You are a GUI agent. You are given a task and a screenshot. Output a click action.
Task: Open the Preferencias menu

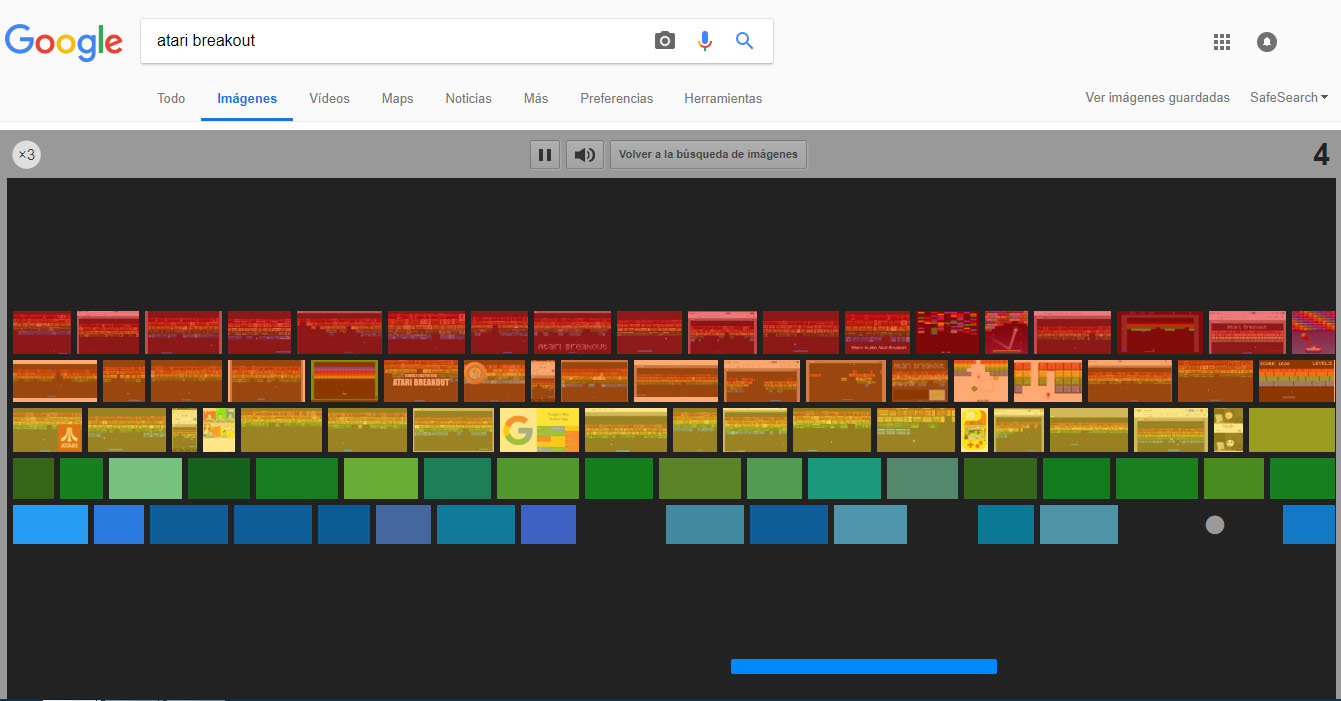coord(616,98)
